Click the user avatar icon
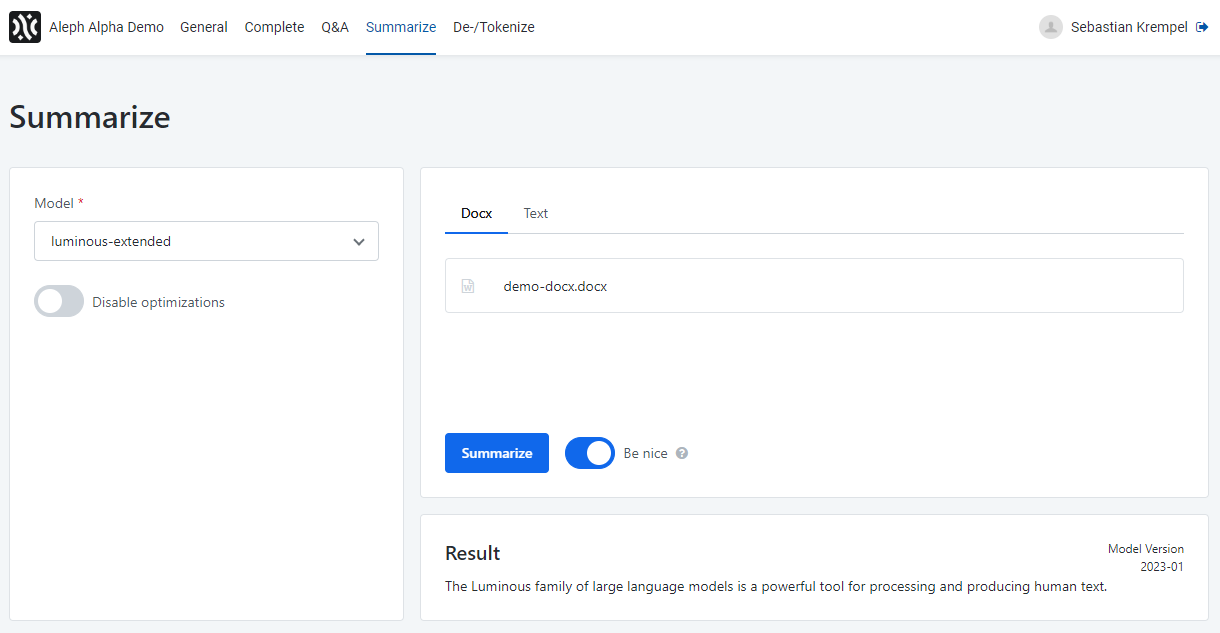The width and height of the screenshot is (1220, 633). pyautogui.click(x=1050, y=27)
